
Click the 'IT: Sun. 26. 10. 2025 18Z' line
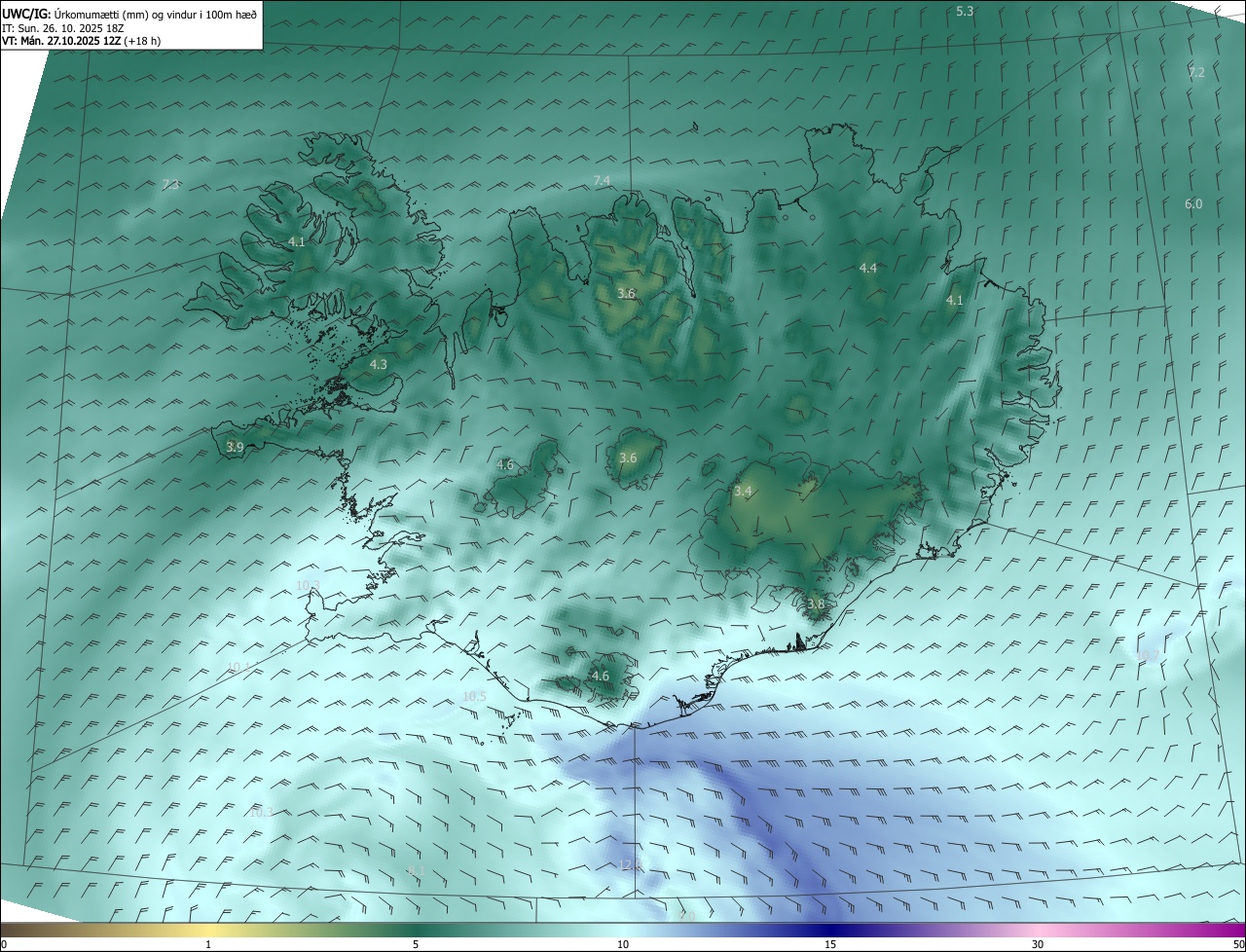pyautogui.click(x=64, y=28)
